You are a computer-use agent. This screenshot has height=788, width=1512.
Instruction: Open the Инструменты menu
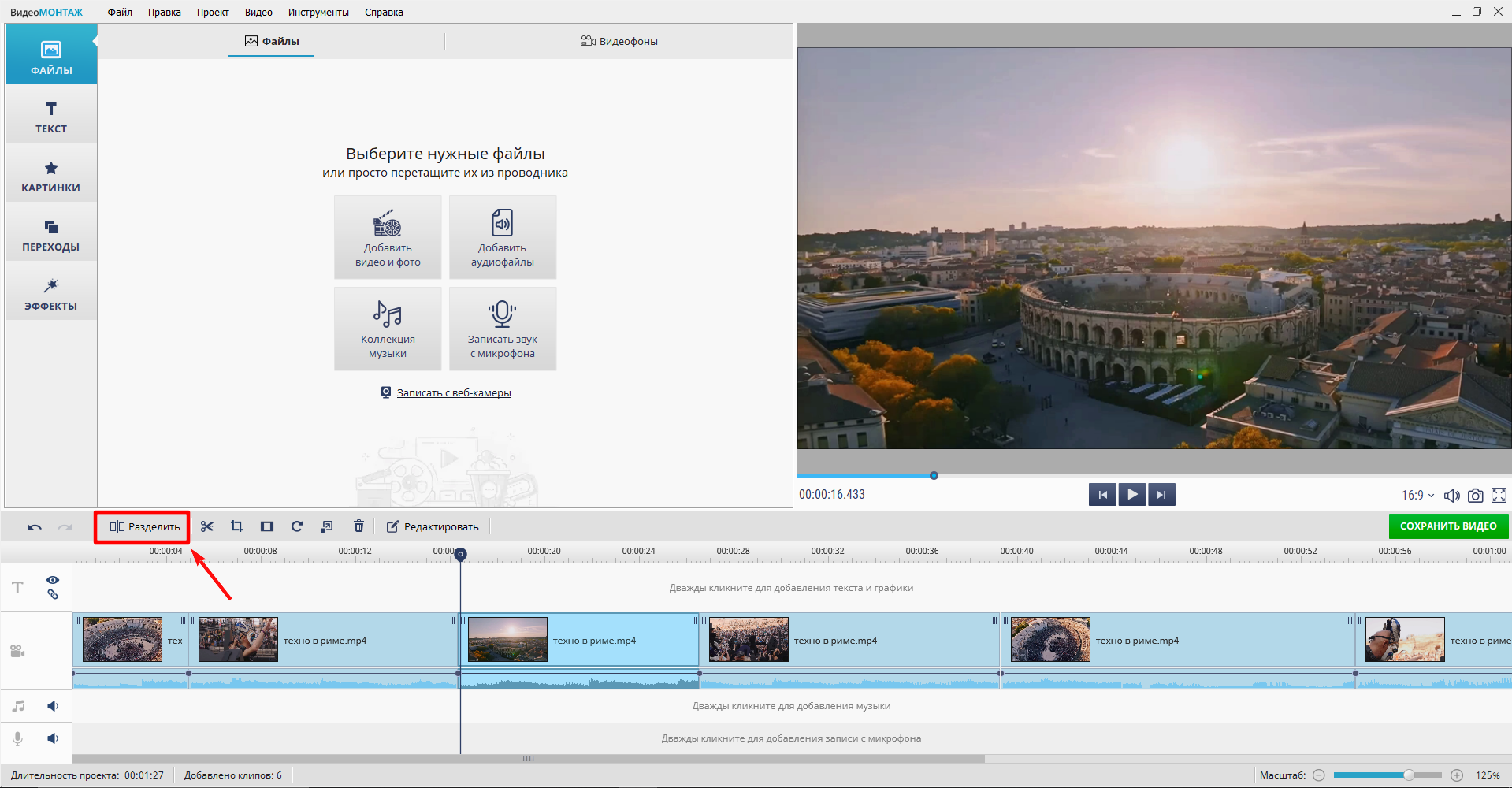pos(318,13)
